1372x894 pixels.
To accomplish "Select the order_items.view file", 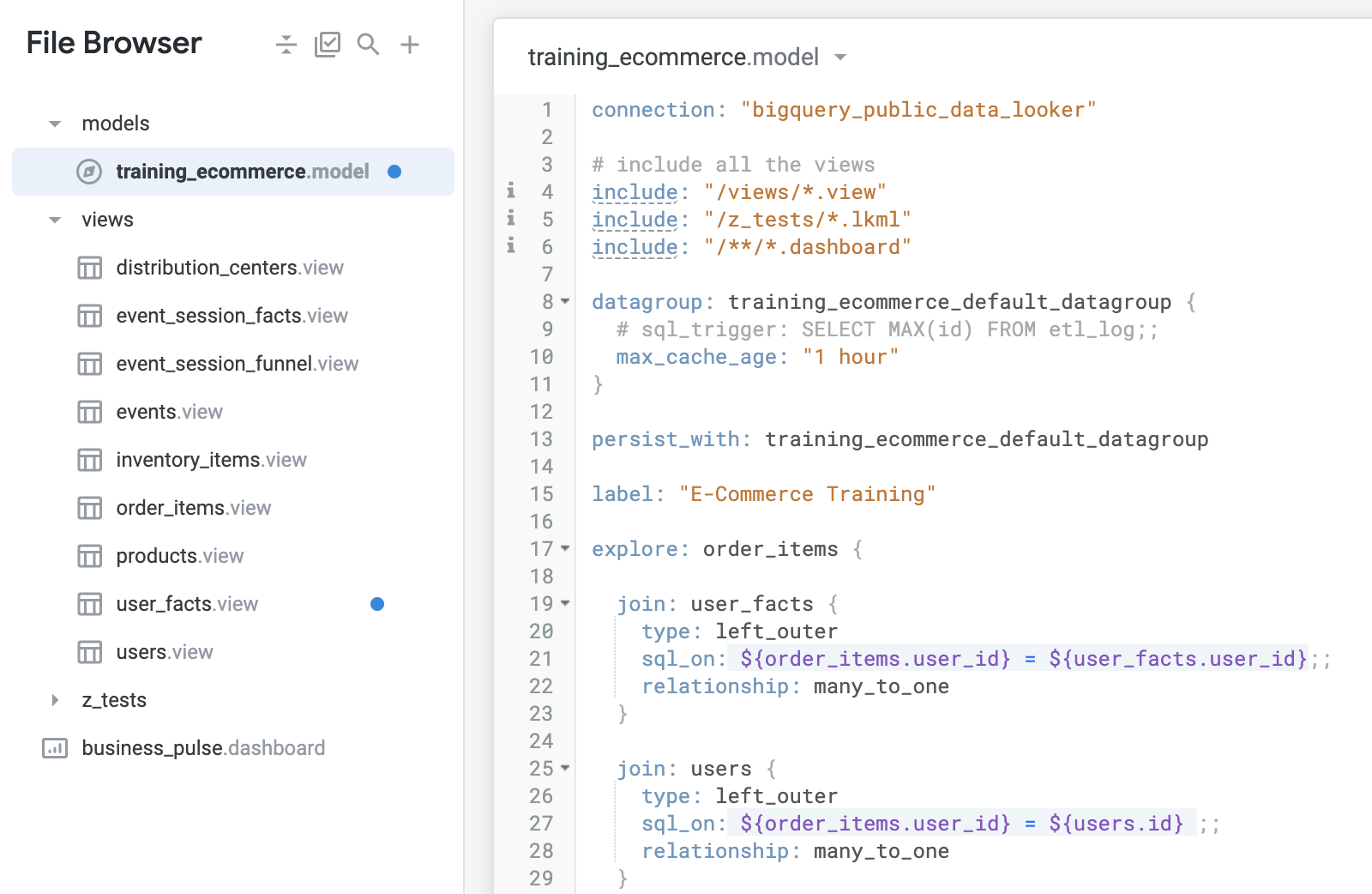I will 193,508.
